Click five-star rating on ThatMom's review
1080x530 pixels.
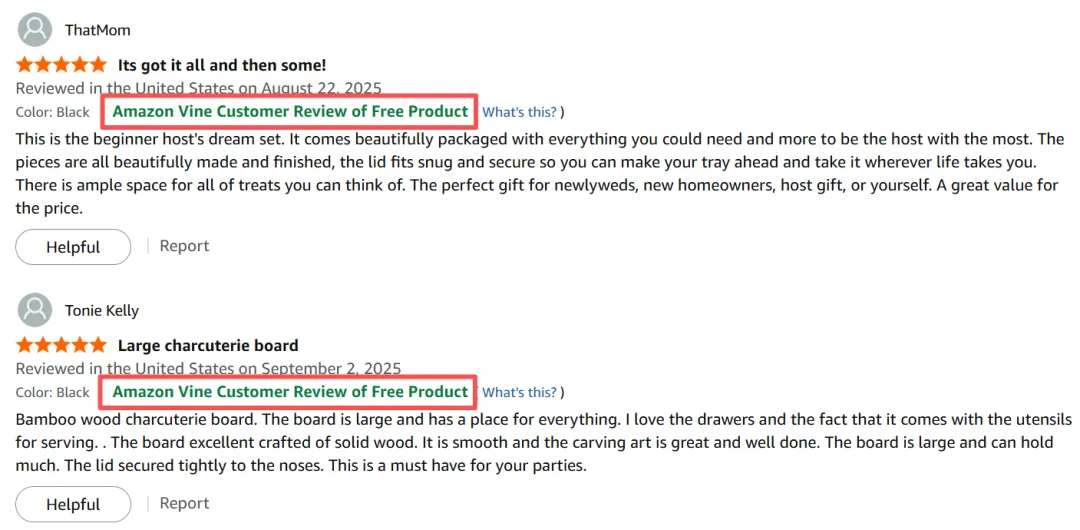[61, 65]
